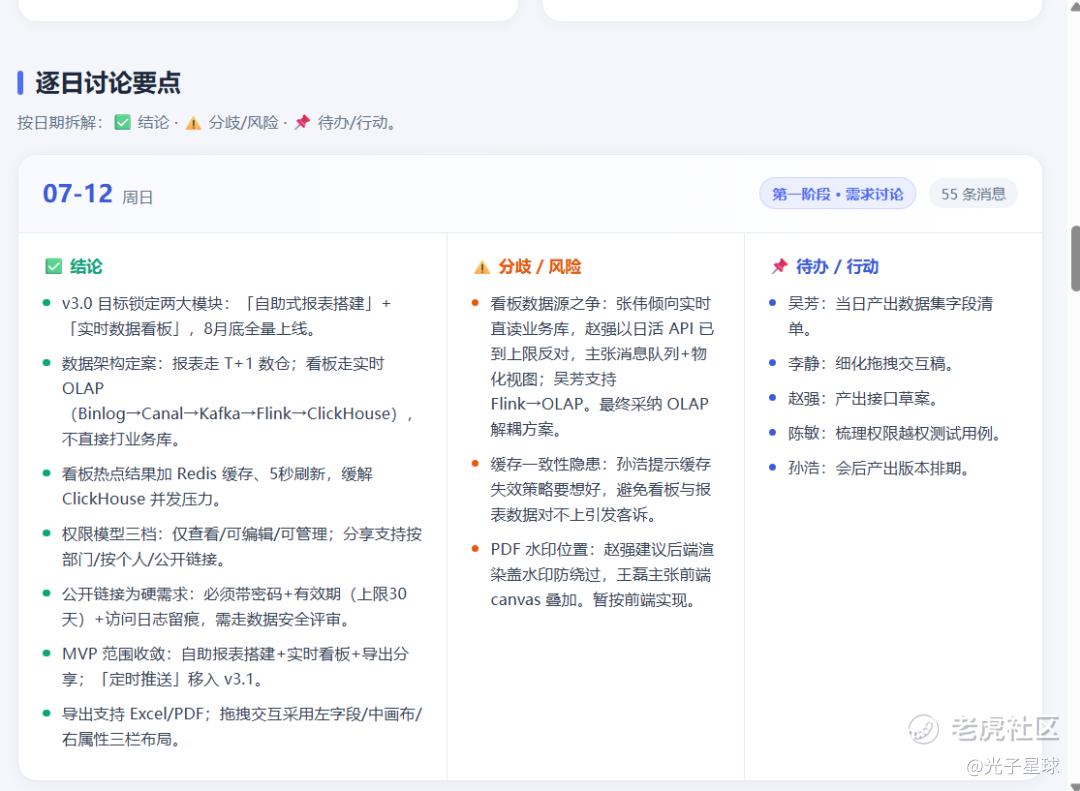Click the 老虎社区 watermark logo icon
The image size is (1080, 791).
tap(923, 729)
